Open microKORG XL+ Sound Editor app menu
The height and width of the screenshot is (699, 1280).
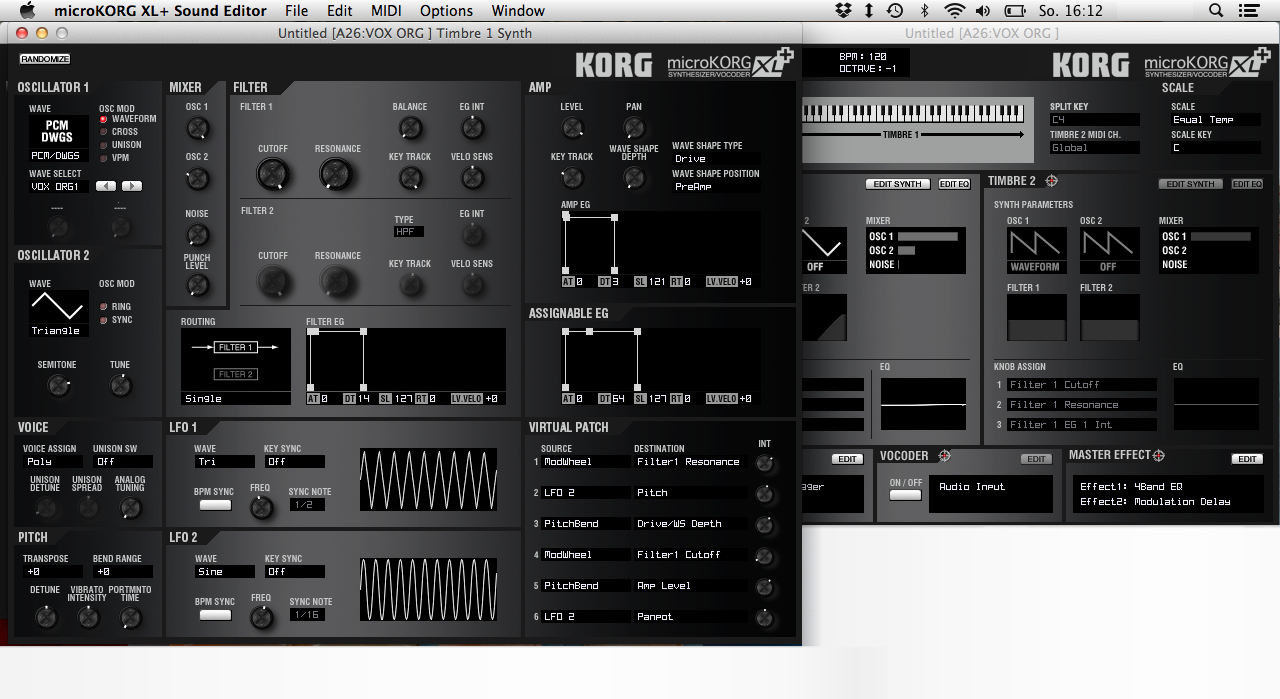click(161, 11)
